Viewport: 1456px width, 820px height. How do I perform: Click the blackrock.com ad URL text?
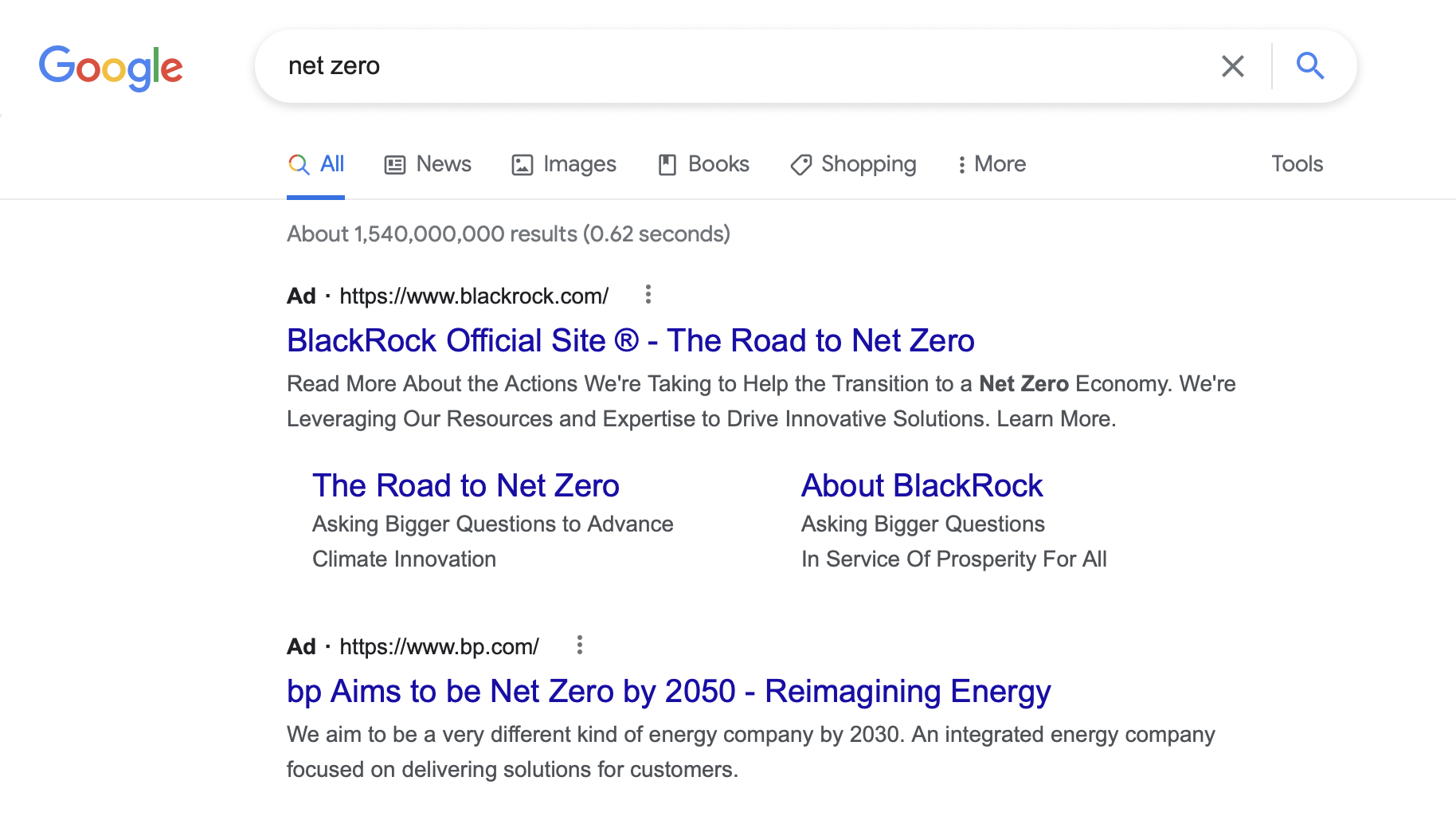474,296
